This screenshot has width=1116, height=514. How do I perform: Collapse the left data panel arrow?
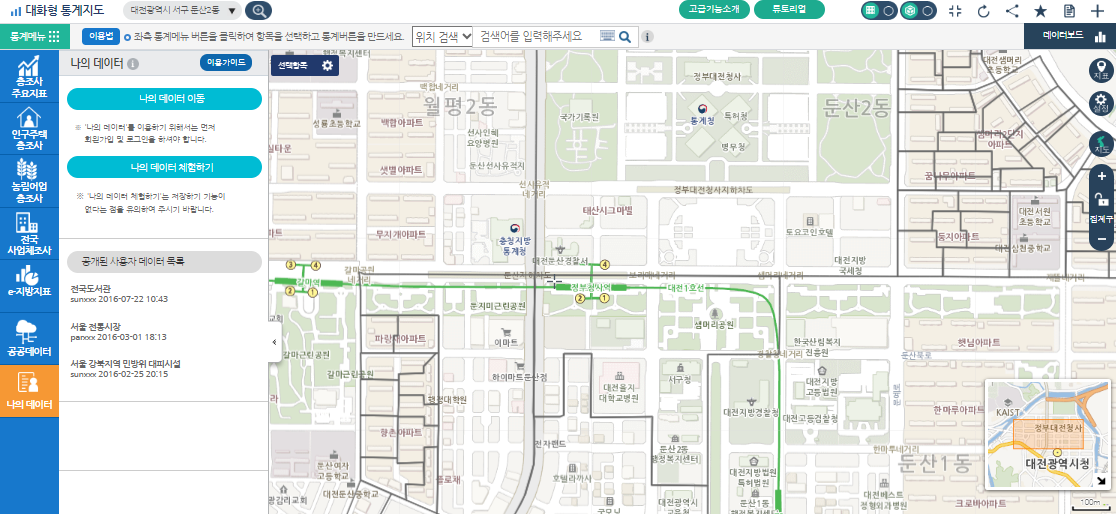[x=274, y=342]
